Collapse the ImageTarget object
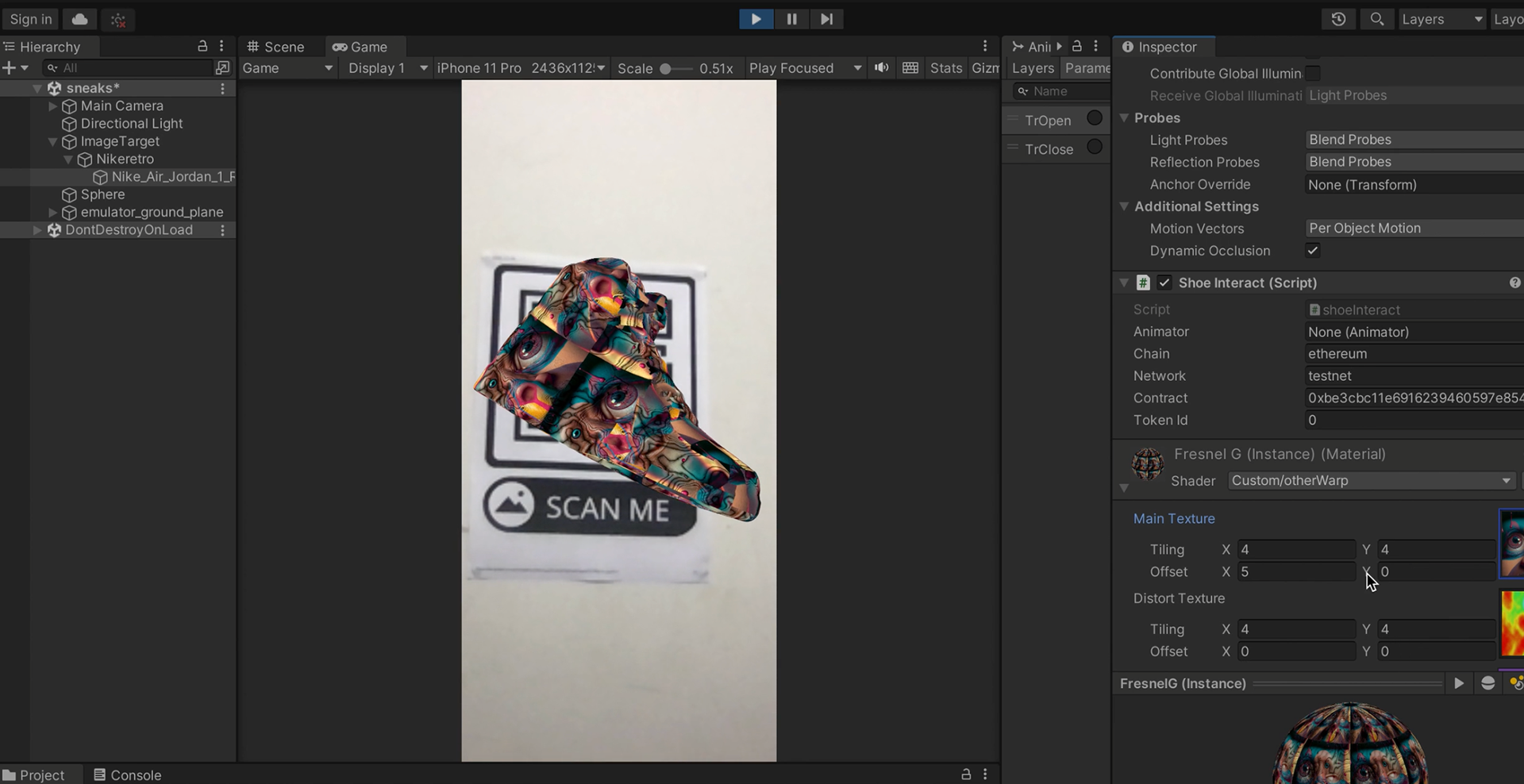Image resolution: width=1524 pixels, height=784 pixels. click(x=53, y=141)
